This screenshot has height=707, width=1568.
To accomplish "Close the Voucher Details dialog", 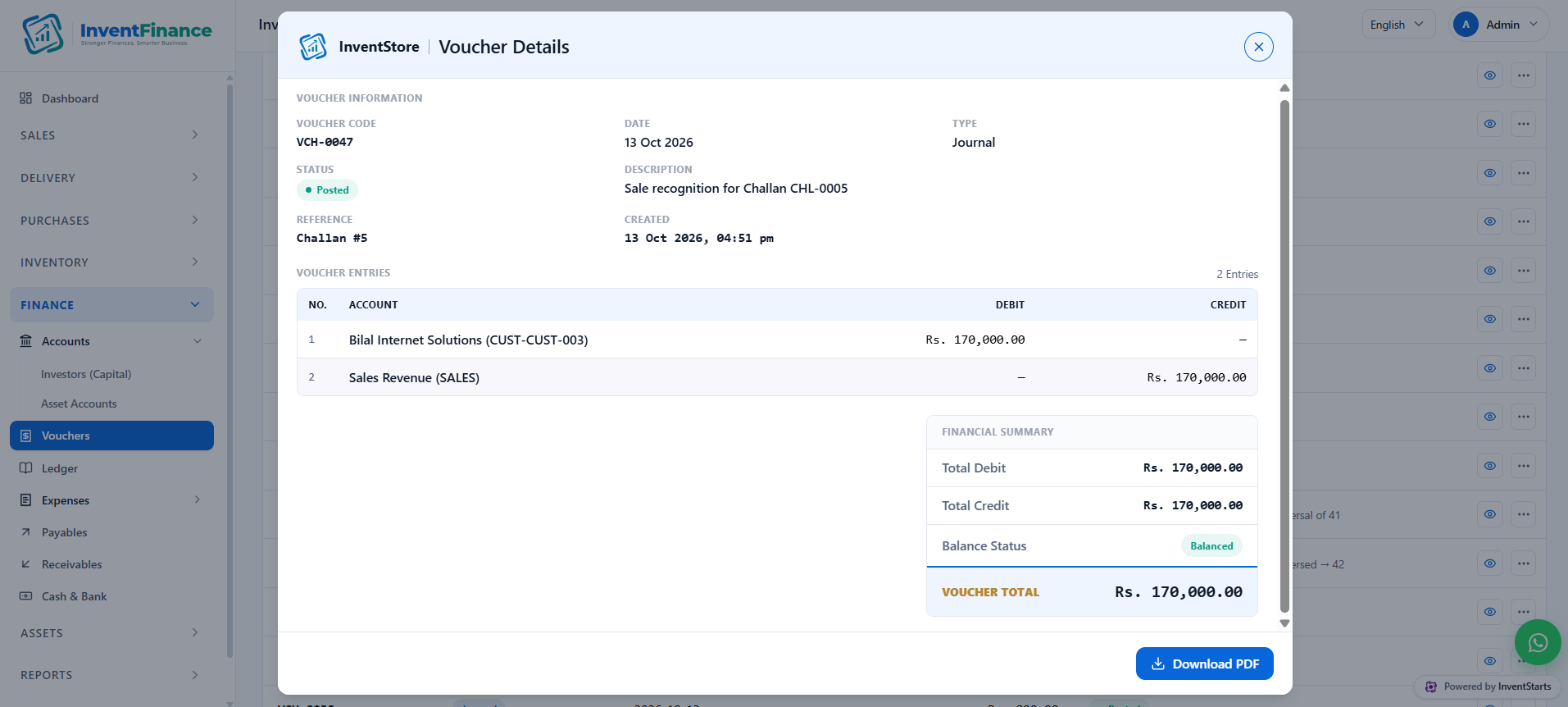I will [1258, 47].
